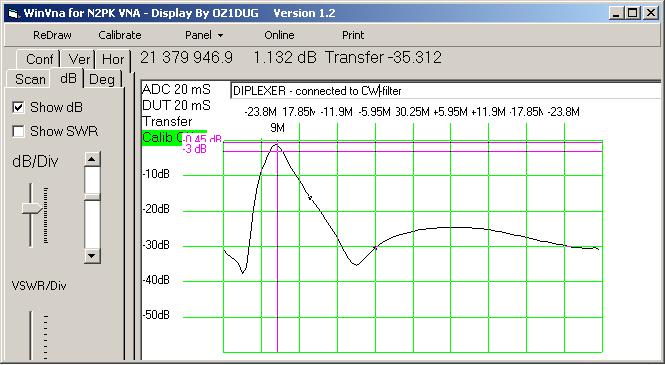Screen dimensions: 665x365
Task: Click Print in the menu bar
Action: (x=353, y=35)
